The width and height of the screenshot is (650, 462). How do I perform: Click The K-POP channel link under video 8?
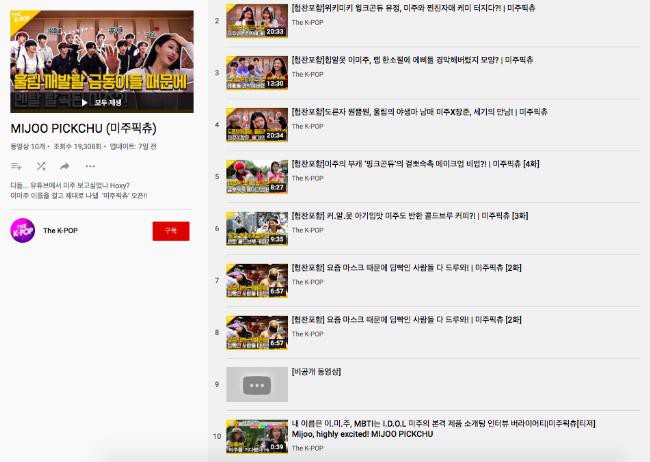[x=308, y=334]
